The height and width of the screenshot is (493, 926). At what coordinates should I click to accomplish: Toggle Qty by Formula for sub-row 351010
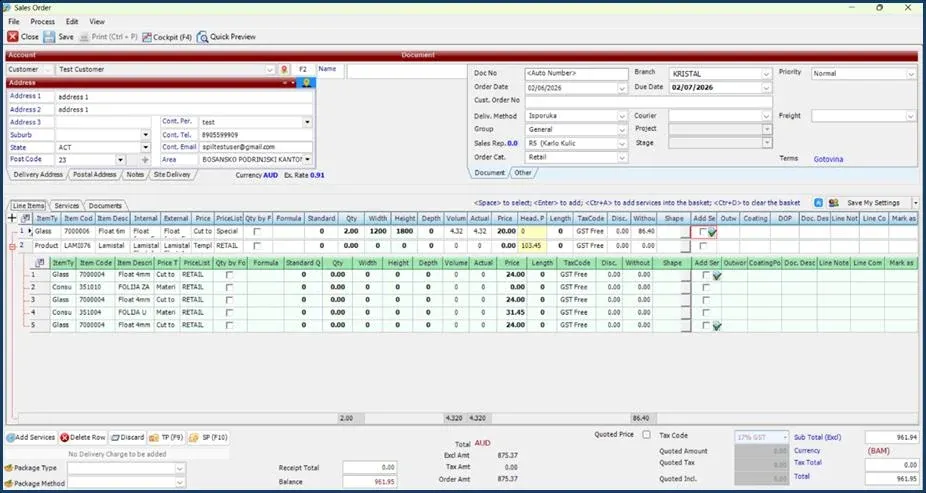point(229,288)
